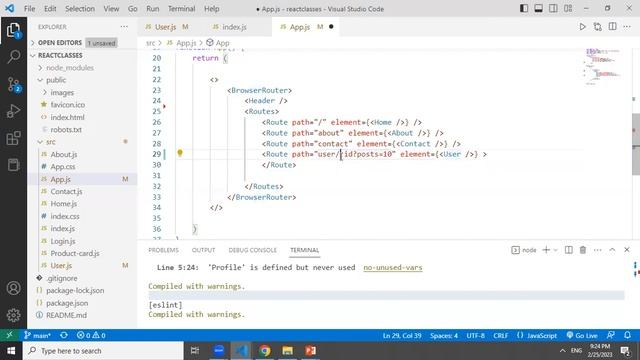This screenshot has width=640, height=360.
Task: Add a new terminal with plus icon
Action: (546, 250)
